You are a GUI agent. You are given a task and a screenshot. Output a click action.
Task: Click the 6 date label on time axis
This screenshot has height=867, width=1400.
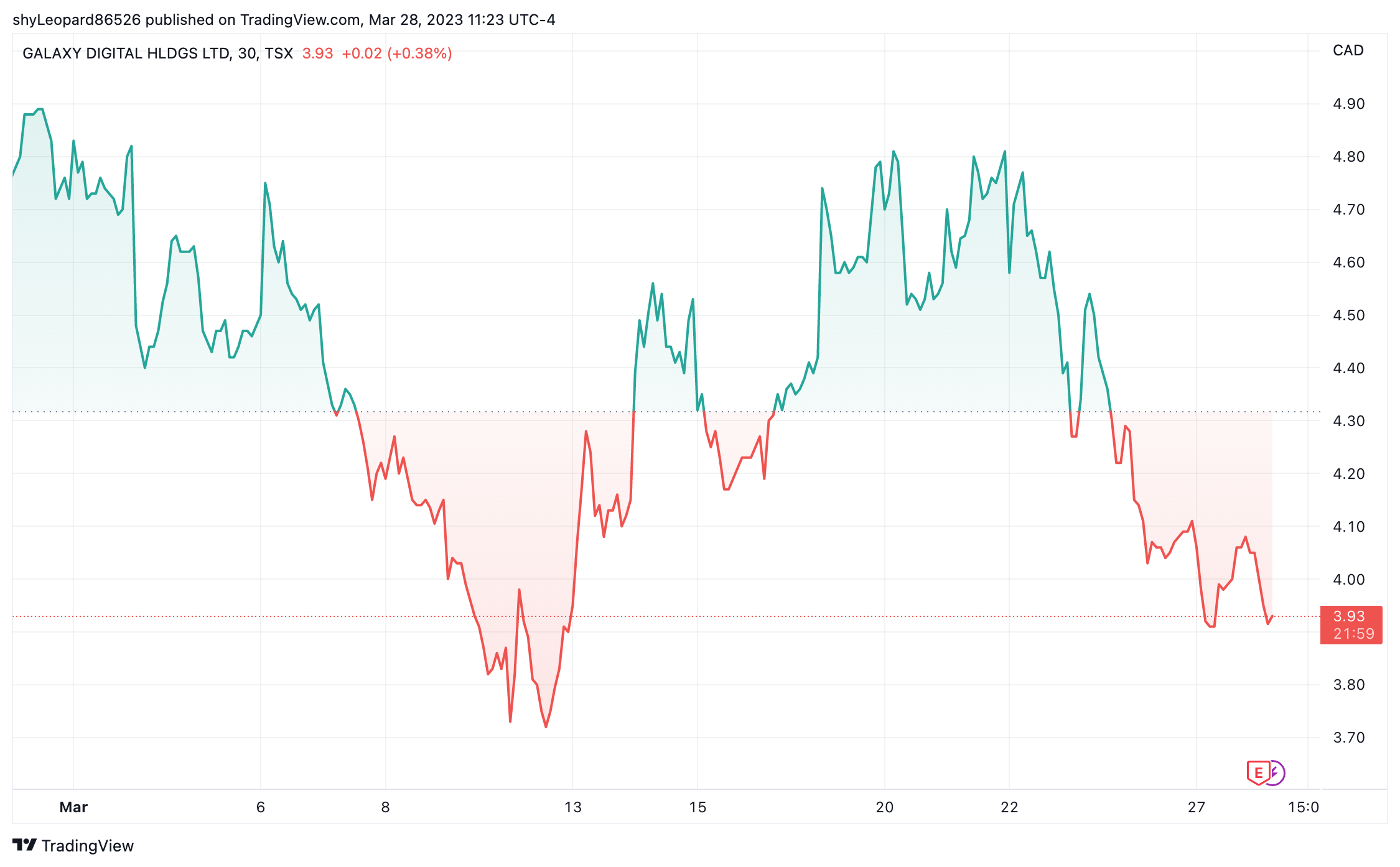pyautogui.click(x=261, y=807)
